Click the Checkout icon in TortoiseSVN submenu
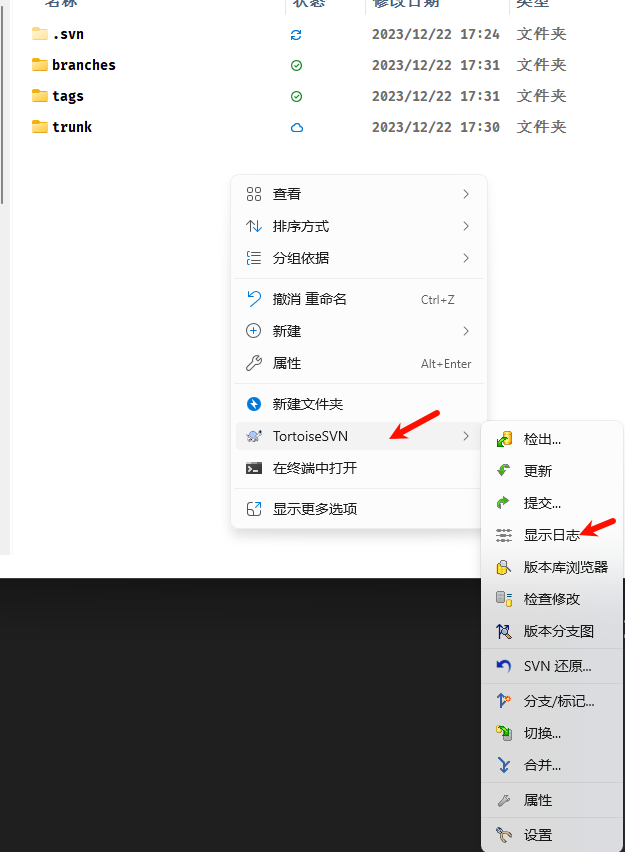Image resolution: width=625 pixels, height=852 pixels. point(504,439)
